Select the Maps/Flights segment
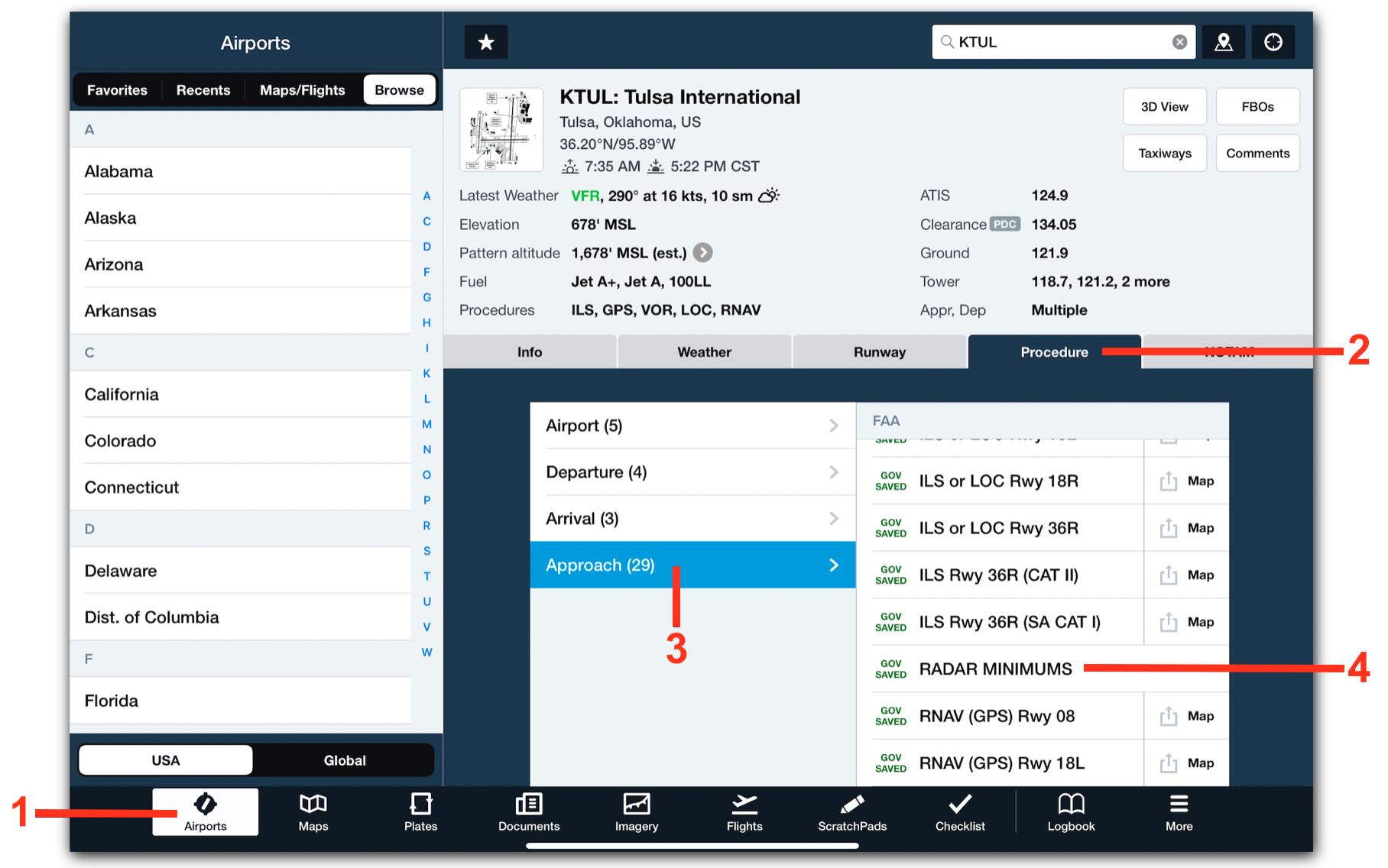The image size is (1388, 868). coord(303,90)
